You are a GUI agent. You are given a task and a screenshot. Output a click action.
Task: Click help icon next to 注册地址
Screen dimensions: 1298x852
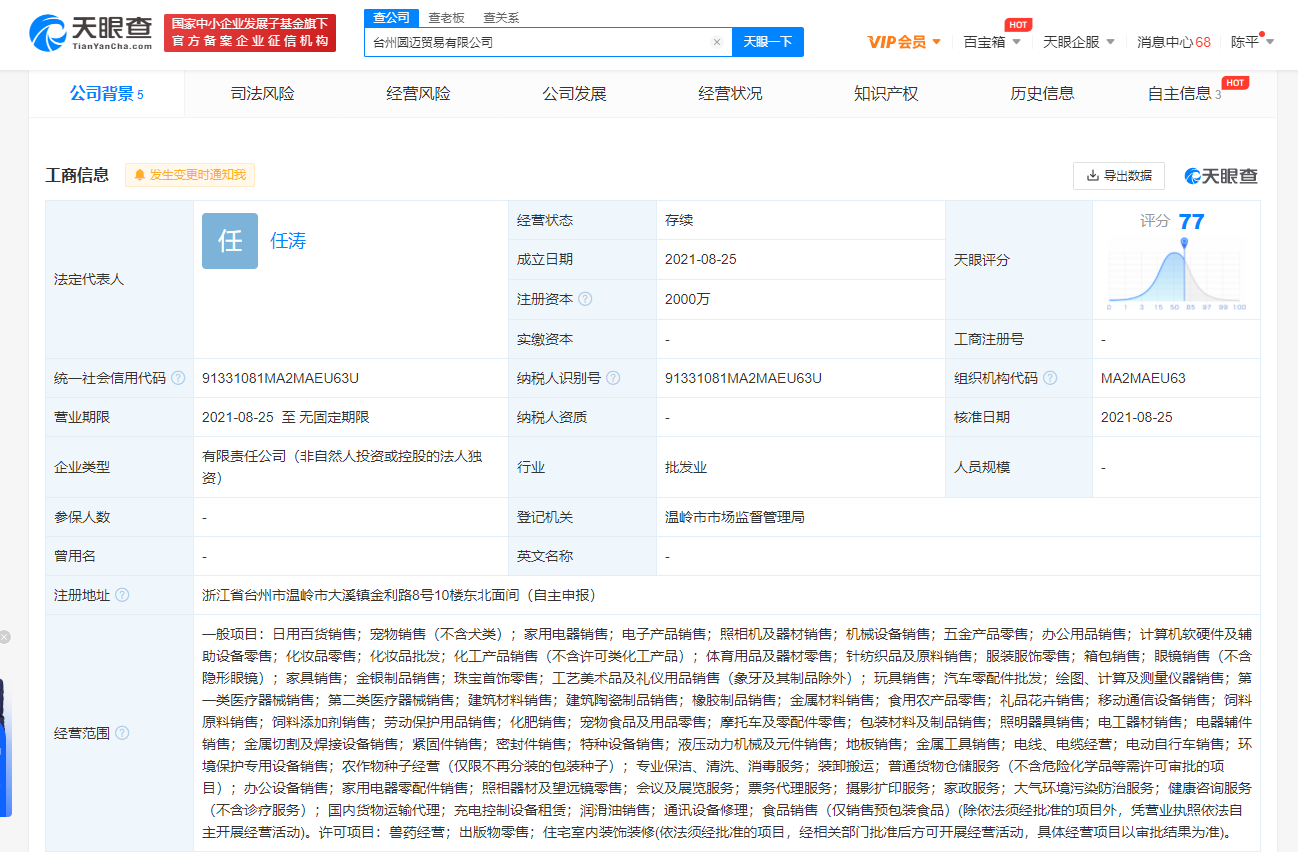[x=122, y=595]
